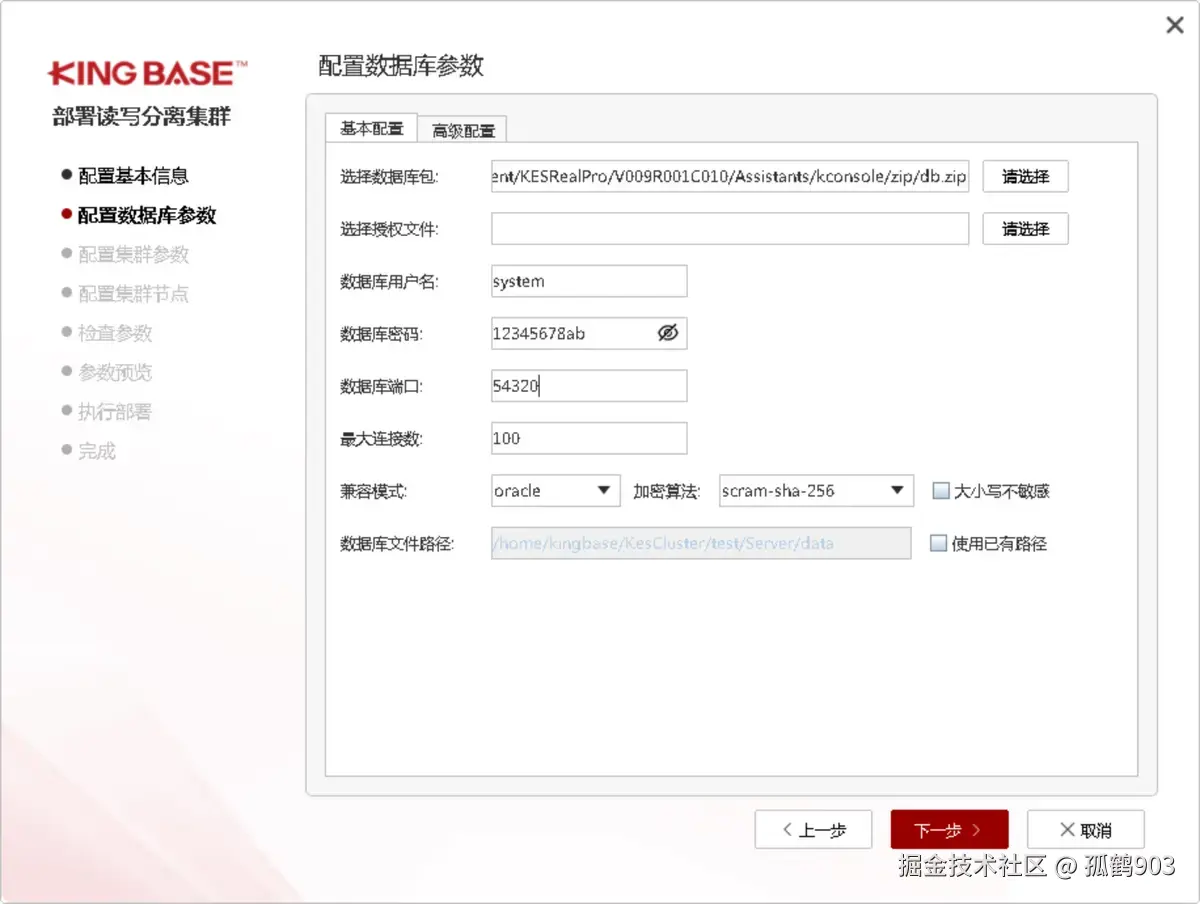Enable the 大小写不敏感 checkbox
This screenshot has width=1200, height=904.
point(940,491)
